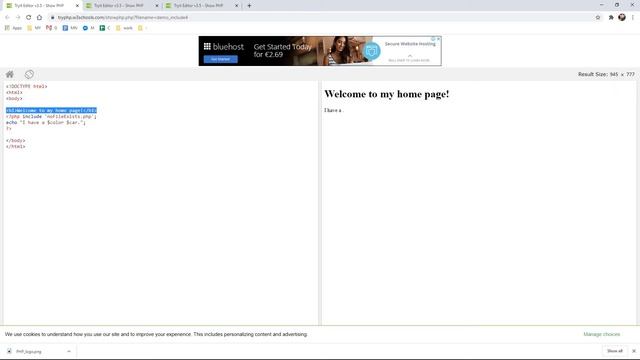Click the closing html tag line
The height and width of the screenshot is (360, 640).
16,147
